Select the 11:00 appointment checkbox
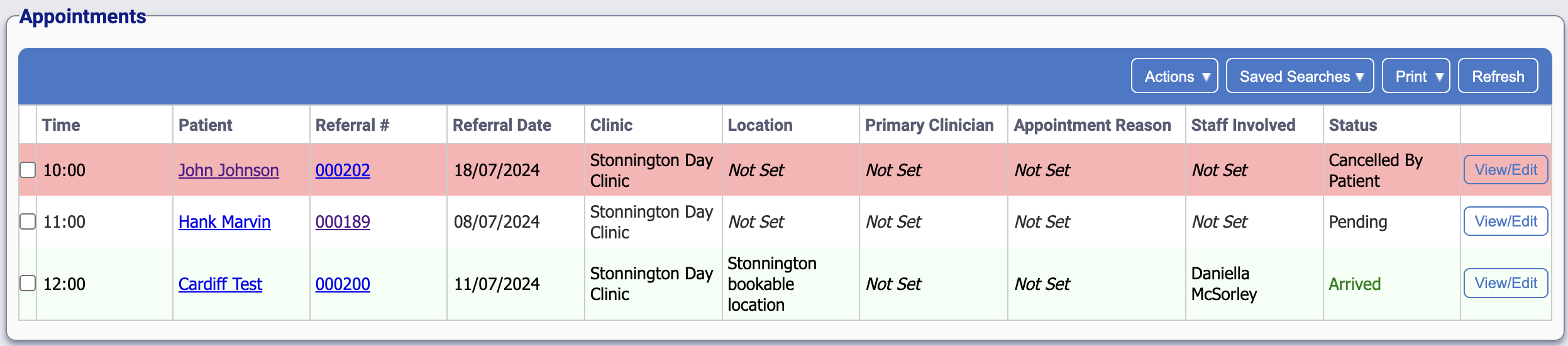The height and width of the screenshot is (346, 1568). point(28,221)
